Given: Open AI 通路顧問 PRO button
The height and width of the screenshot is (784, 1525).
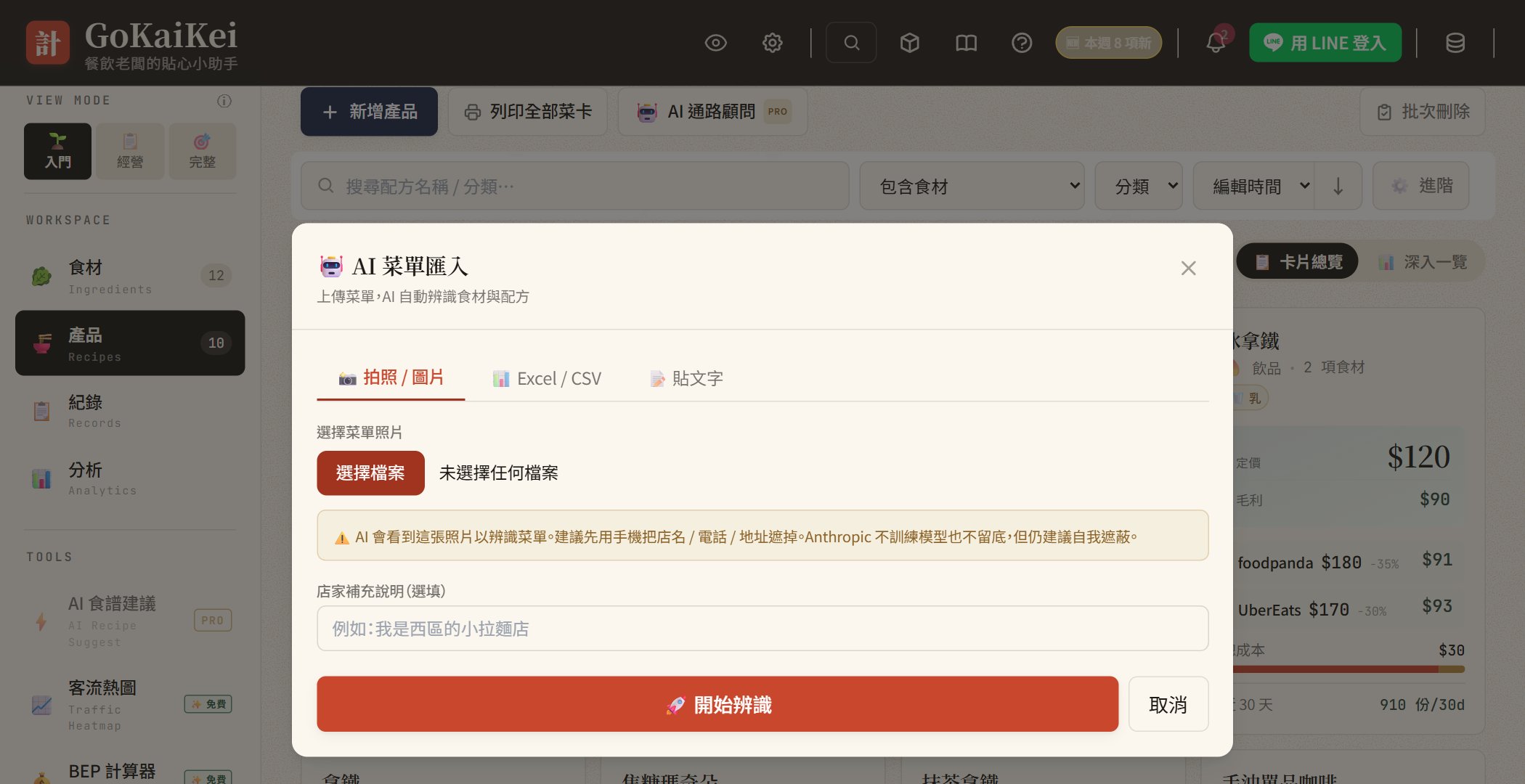Looking at the screenshot, I should [713, 111].
